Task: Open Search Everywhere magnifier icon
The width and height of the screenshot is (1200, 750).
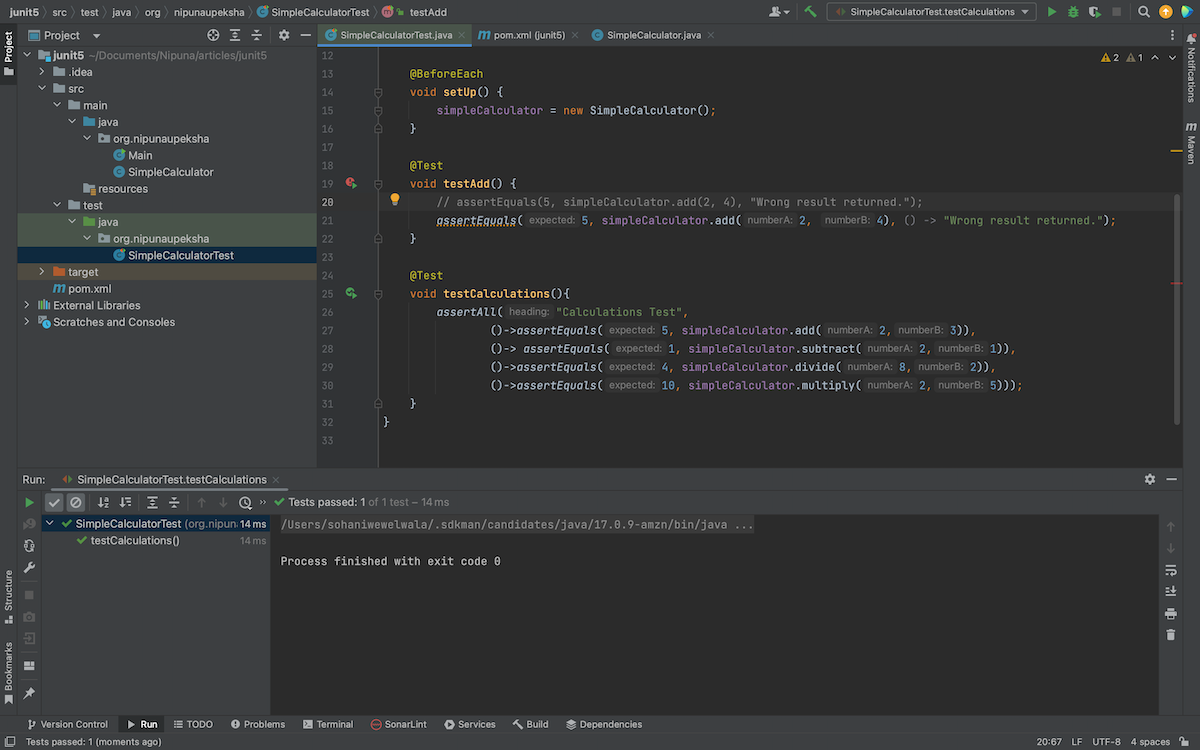Action: click(1143, 12)
